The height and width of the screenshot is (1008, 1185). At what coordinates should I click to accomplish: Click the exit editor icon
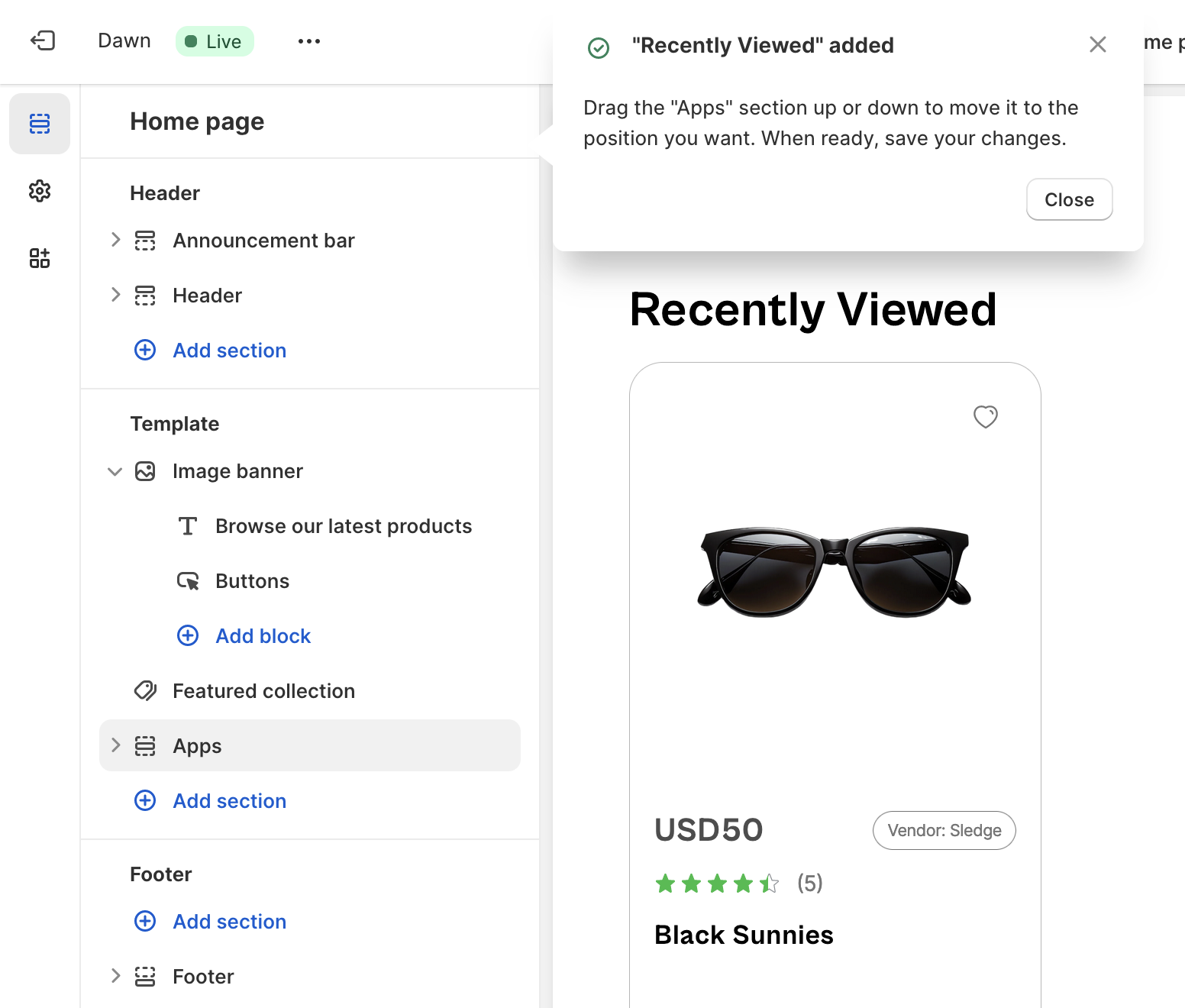pos(43,40)
